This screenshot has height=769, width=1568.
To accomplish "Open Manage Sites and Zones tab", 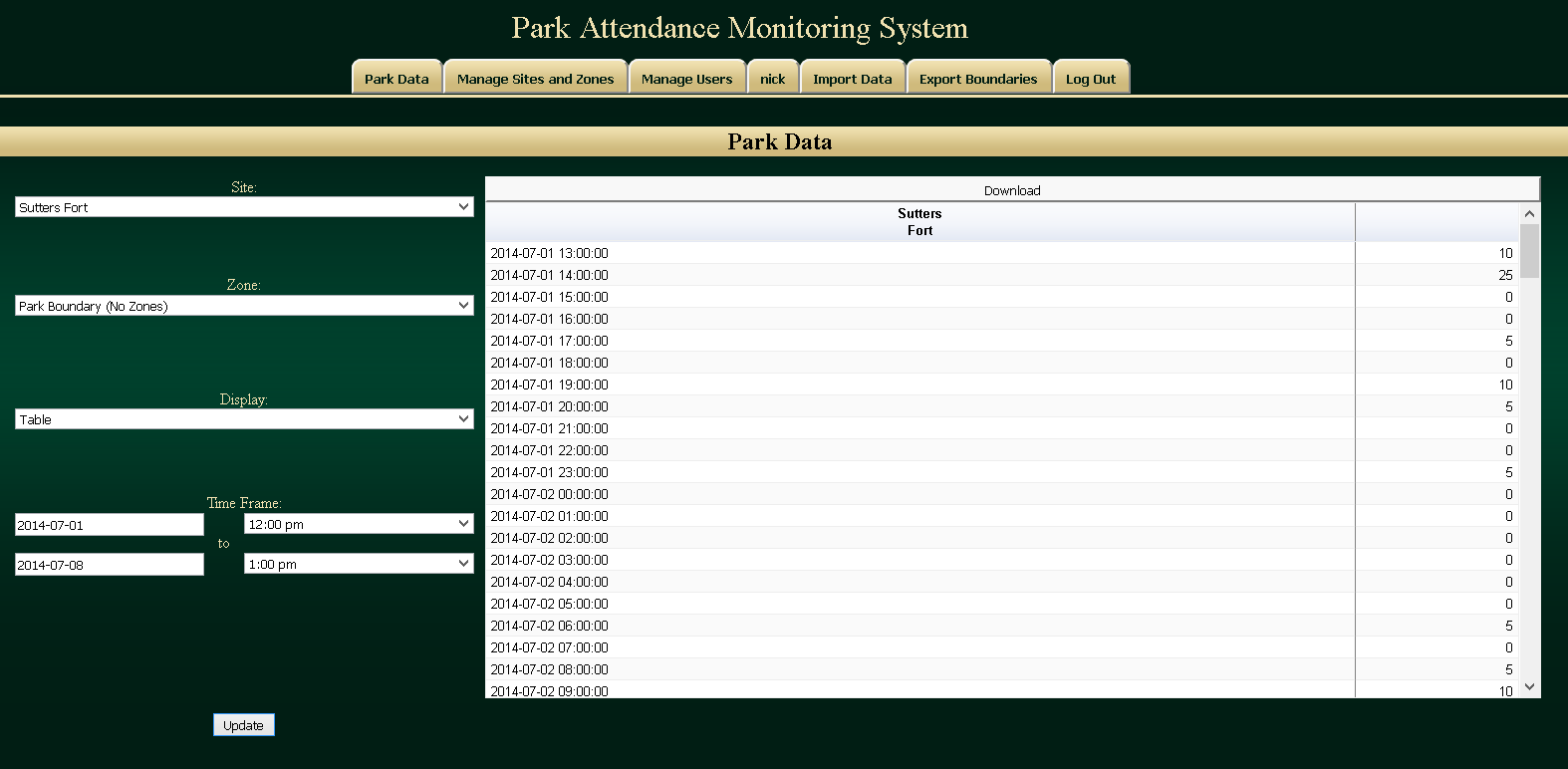I will [535, 78].
